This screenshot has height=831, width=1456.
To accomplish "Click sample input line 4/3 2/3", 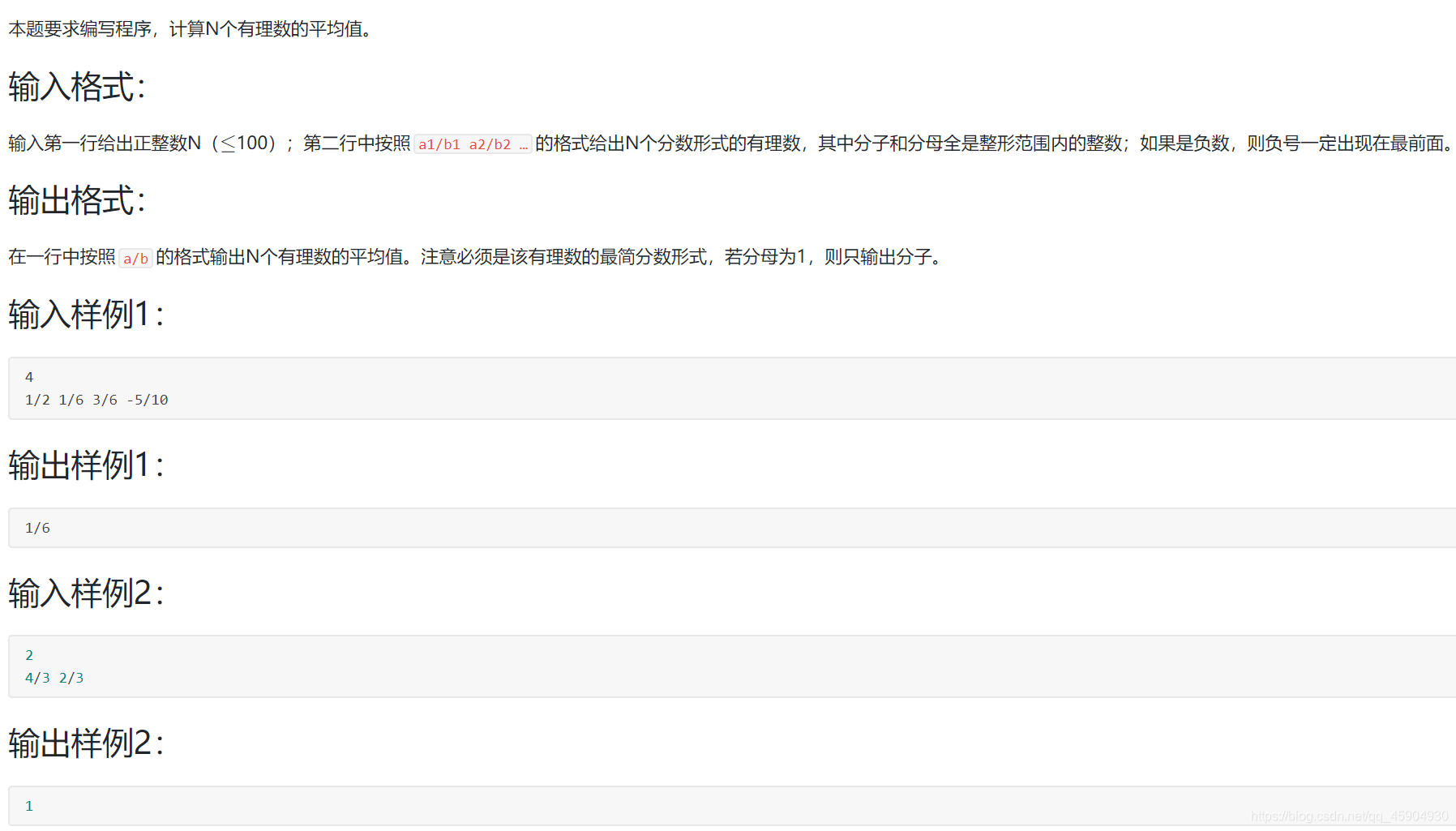I will pyautogui.click(x=54, y=678).
